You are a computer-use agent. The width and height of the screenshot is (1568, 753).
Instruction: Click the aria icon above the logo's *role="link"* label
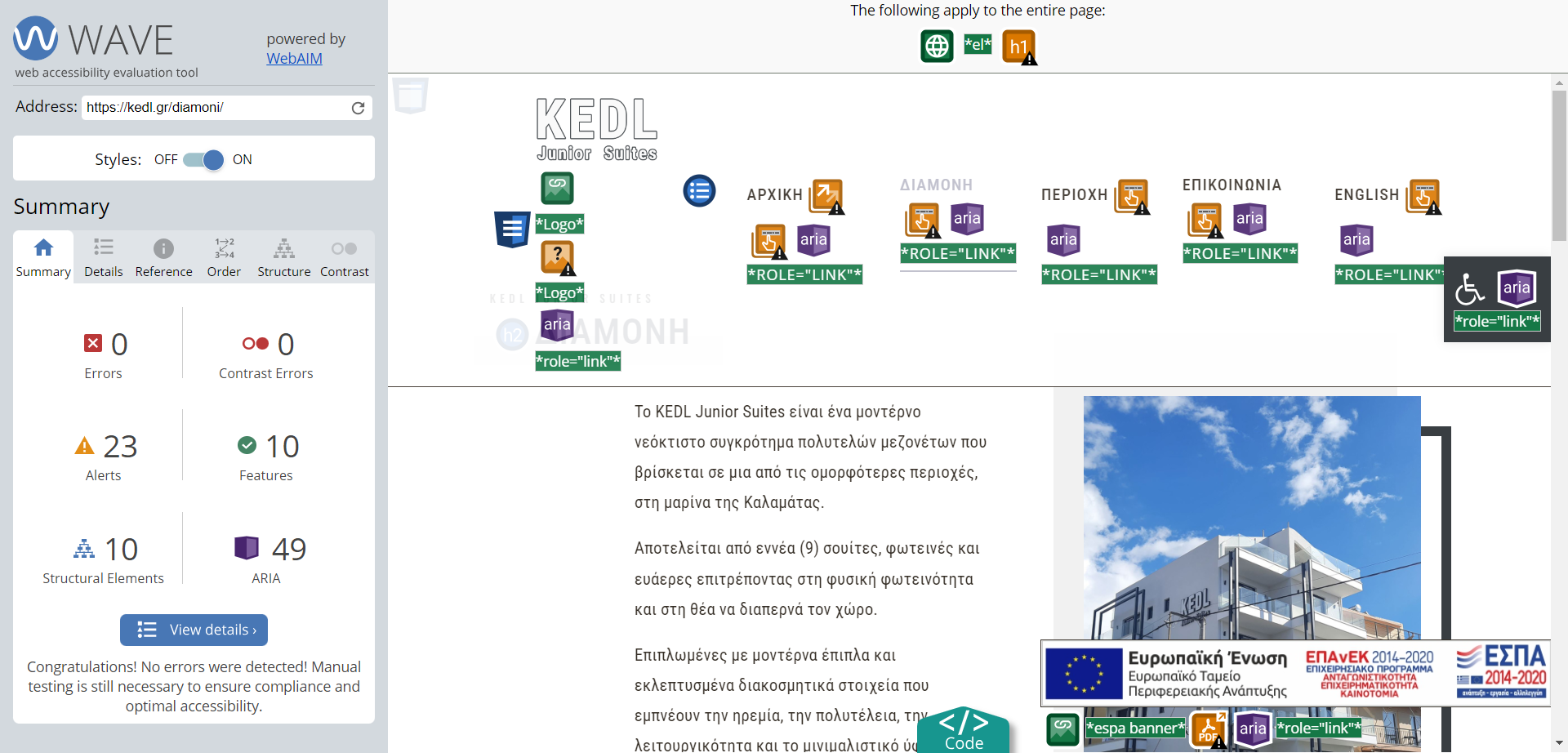point(557,325)
